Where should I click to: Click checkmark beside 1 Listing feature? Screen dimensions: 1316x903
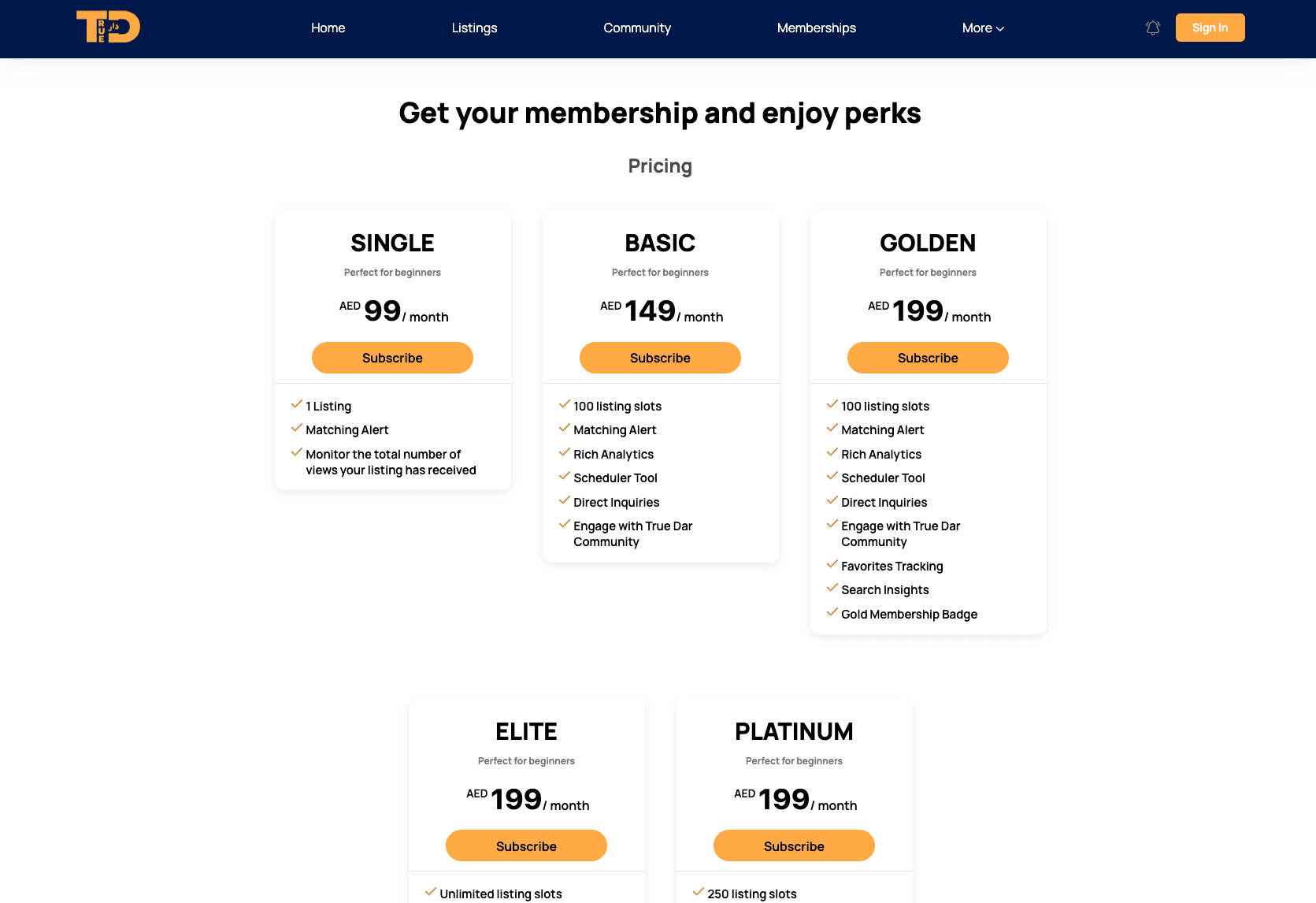[297, 405]
